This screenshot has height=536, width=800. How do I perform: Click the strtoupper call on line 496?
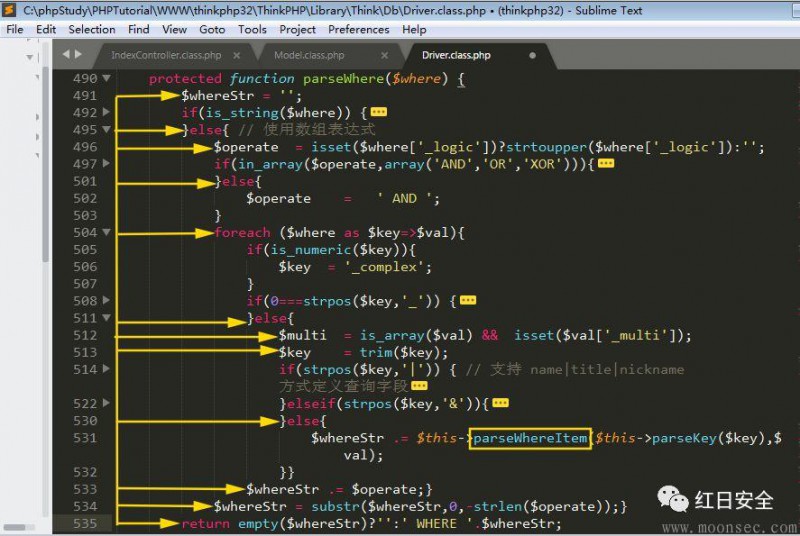[x=546, y=147]
